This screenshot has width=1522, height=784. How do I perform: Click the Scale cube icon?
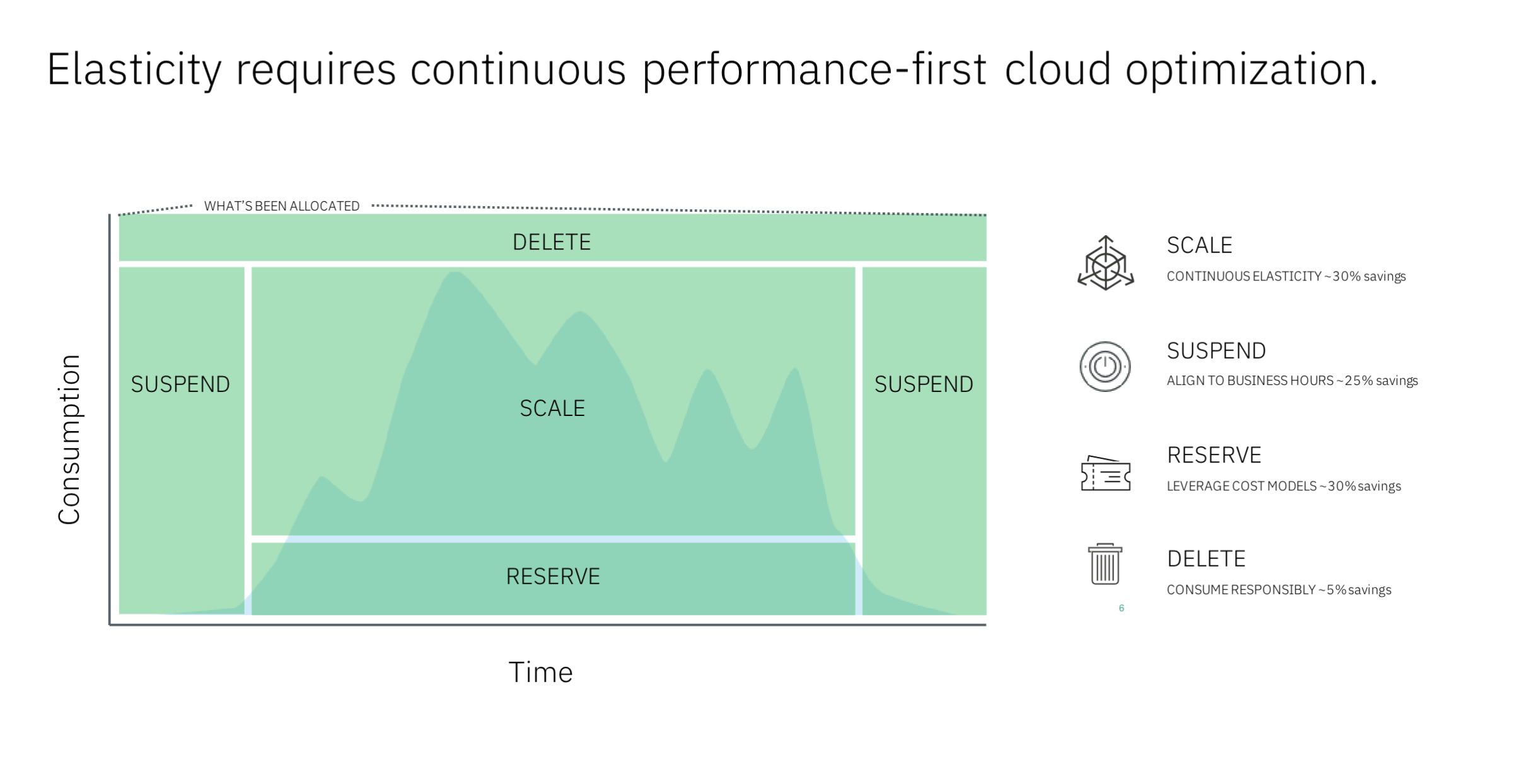[x=1105, y=263]
